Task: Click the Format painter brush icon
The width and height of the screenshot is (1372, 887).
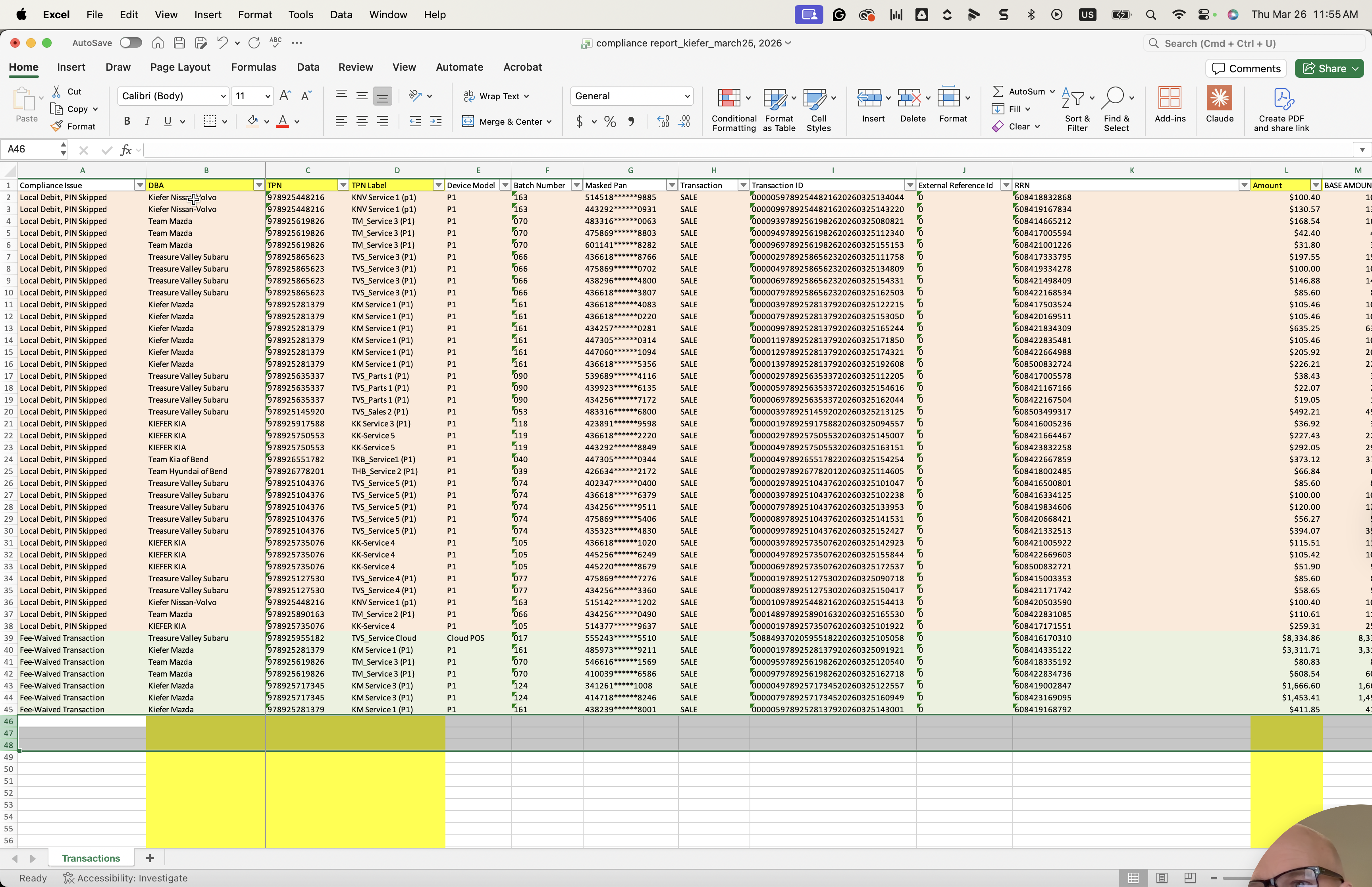Action: pos(56,126)
